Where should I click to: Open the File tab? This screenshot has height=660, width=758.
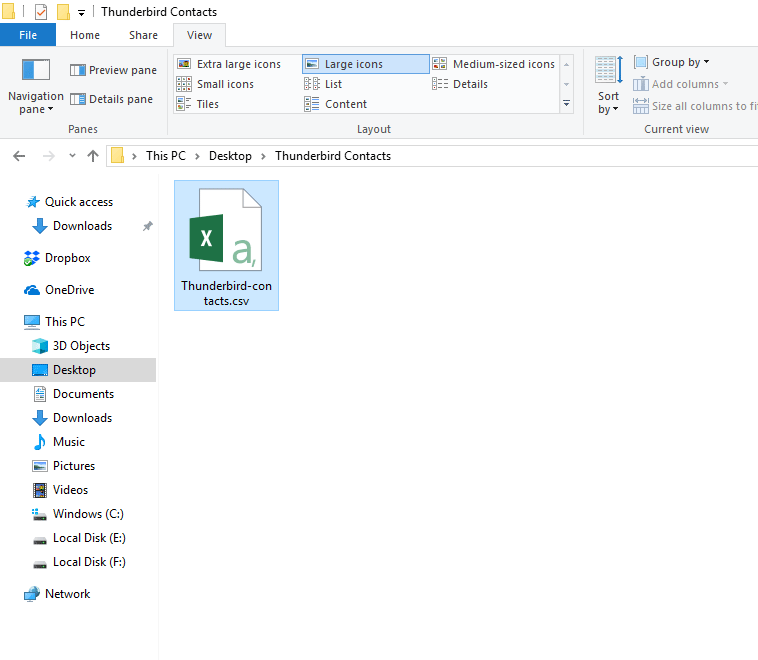(28, 35)
